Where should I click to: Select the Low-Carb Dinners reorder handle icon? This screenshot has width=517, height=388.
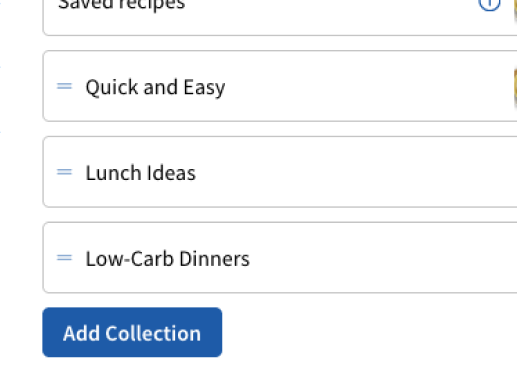pos(64,258)
